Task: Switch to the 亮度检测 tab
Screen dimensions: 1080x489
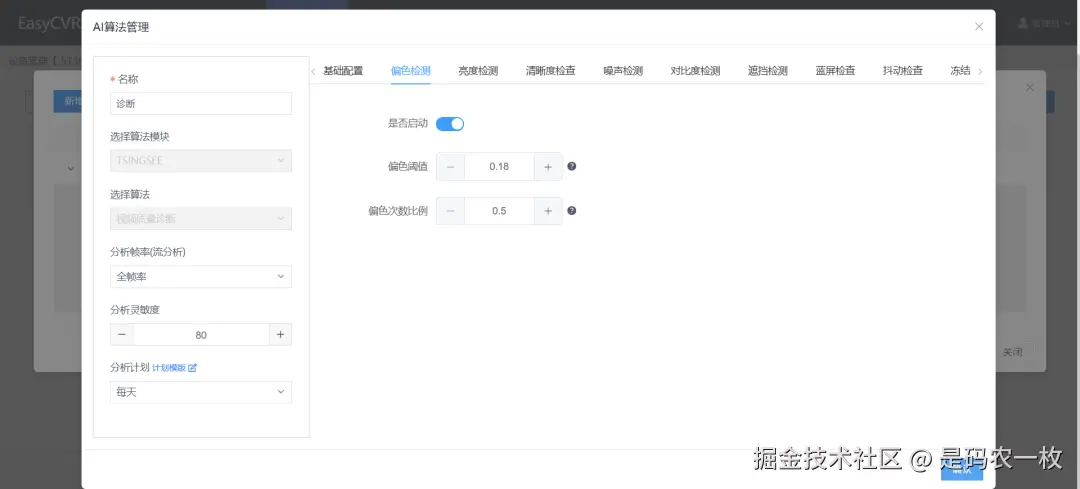Action: 478,71
